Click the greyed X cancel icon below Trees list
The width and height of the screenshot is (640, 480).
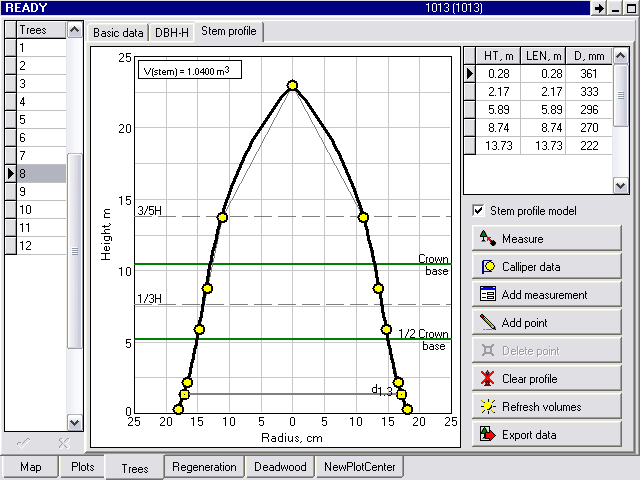click(x=64, y=443)
